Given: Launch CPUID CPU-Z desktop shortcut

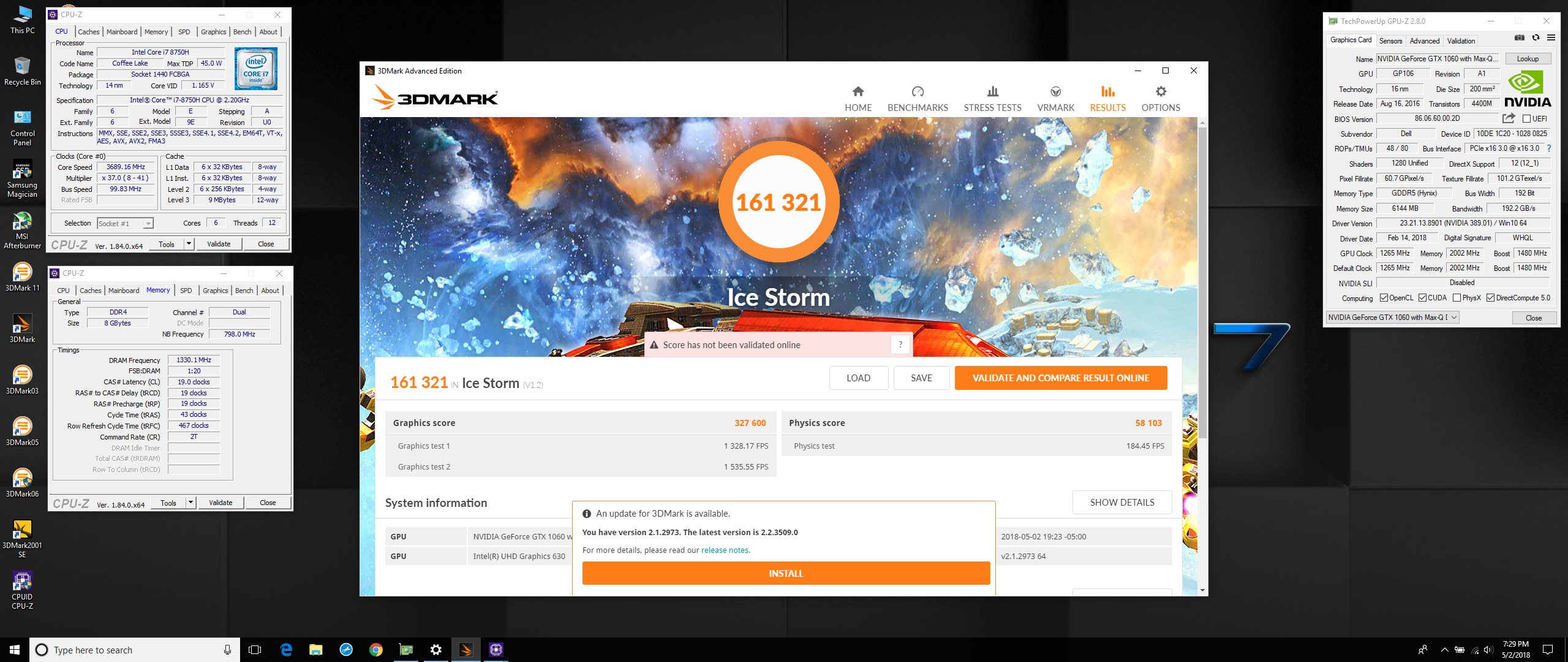Looking at the screenshot, I should point(23,590).
